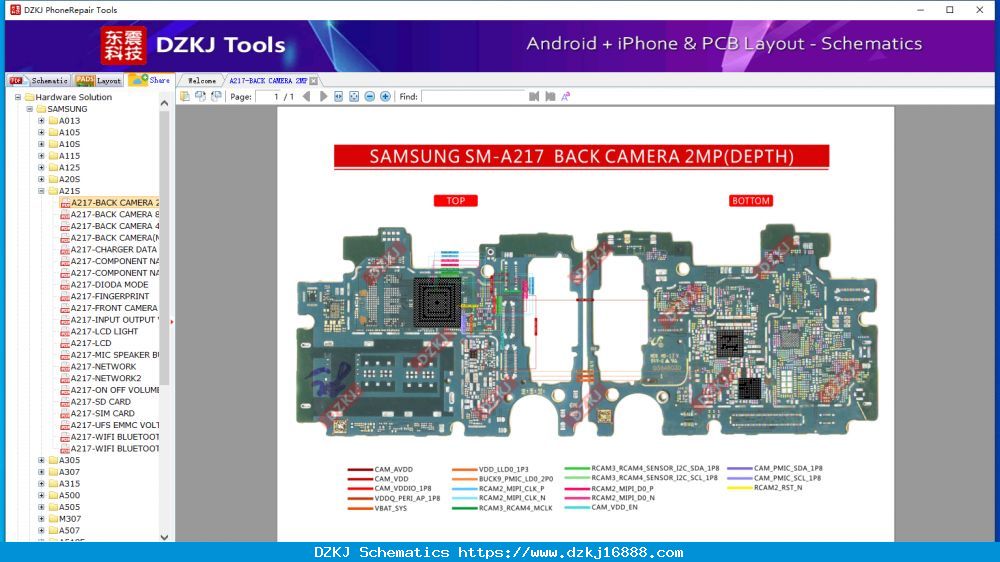The width and height of the screenshot is (1000, 562).
Task: Expand the A115 folder
Action: point(41,156)
